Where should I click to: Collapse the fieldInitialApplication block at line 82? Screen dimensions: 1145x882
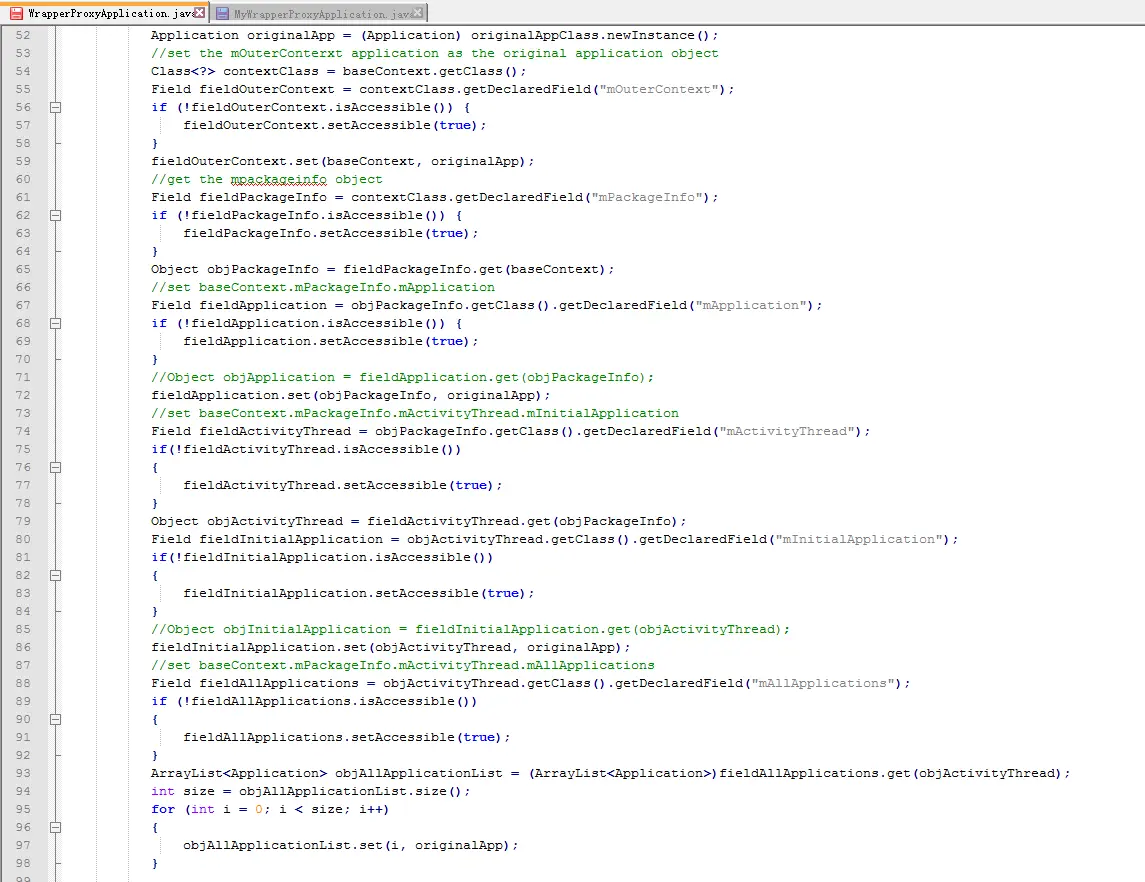coord(56,575)
